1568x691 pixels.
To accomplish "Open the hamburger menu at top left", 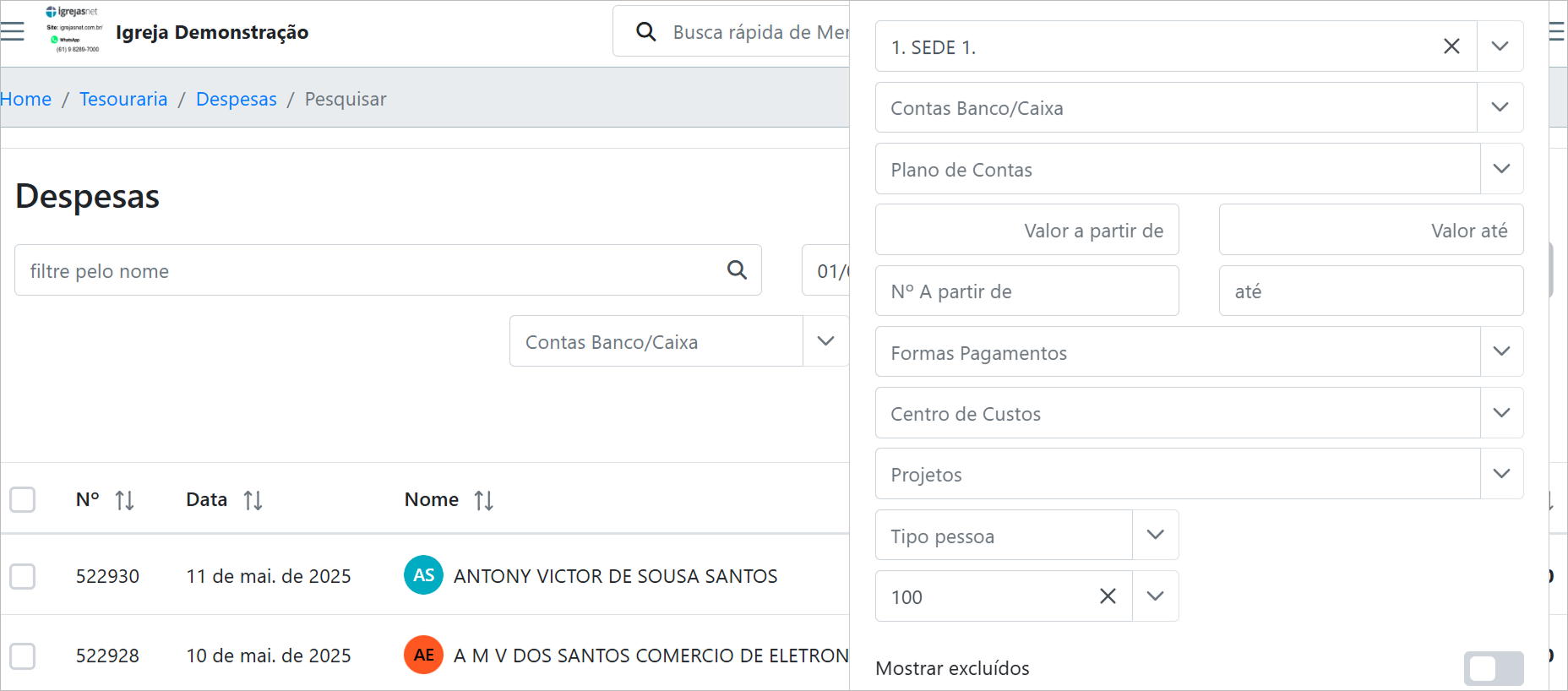I will (x=13, y=32).
